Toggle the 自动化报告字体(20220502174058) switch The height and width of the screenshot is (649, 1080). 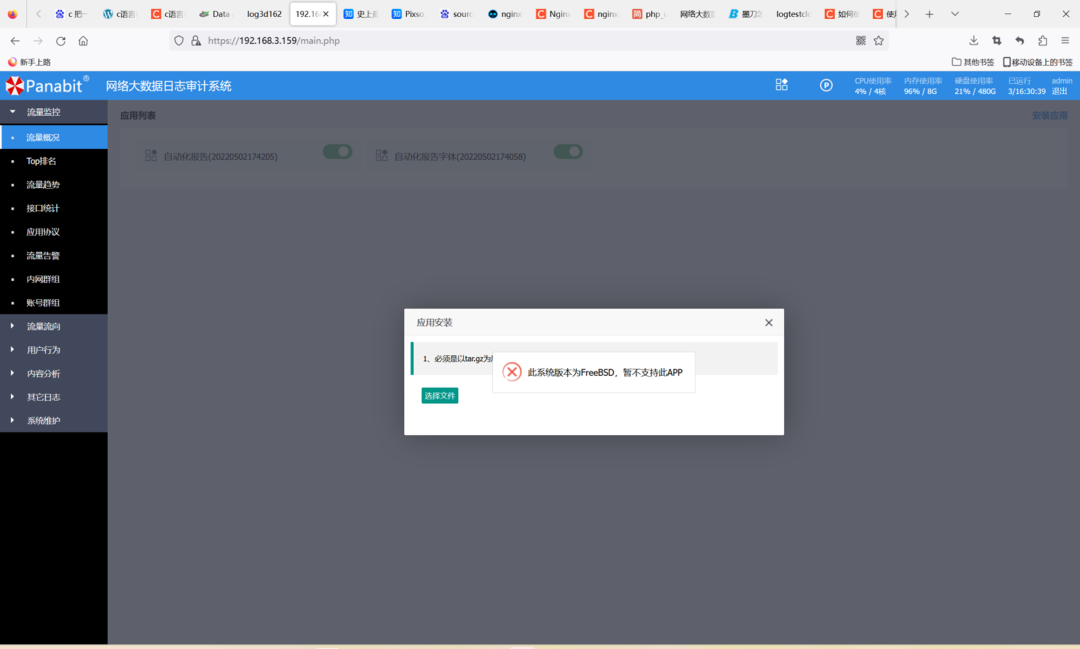tap(568, 152)
